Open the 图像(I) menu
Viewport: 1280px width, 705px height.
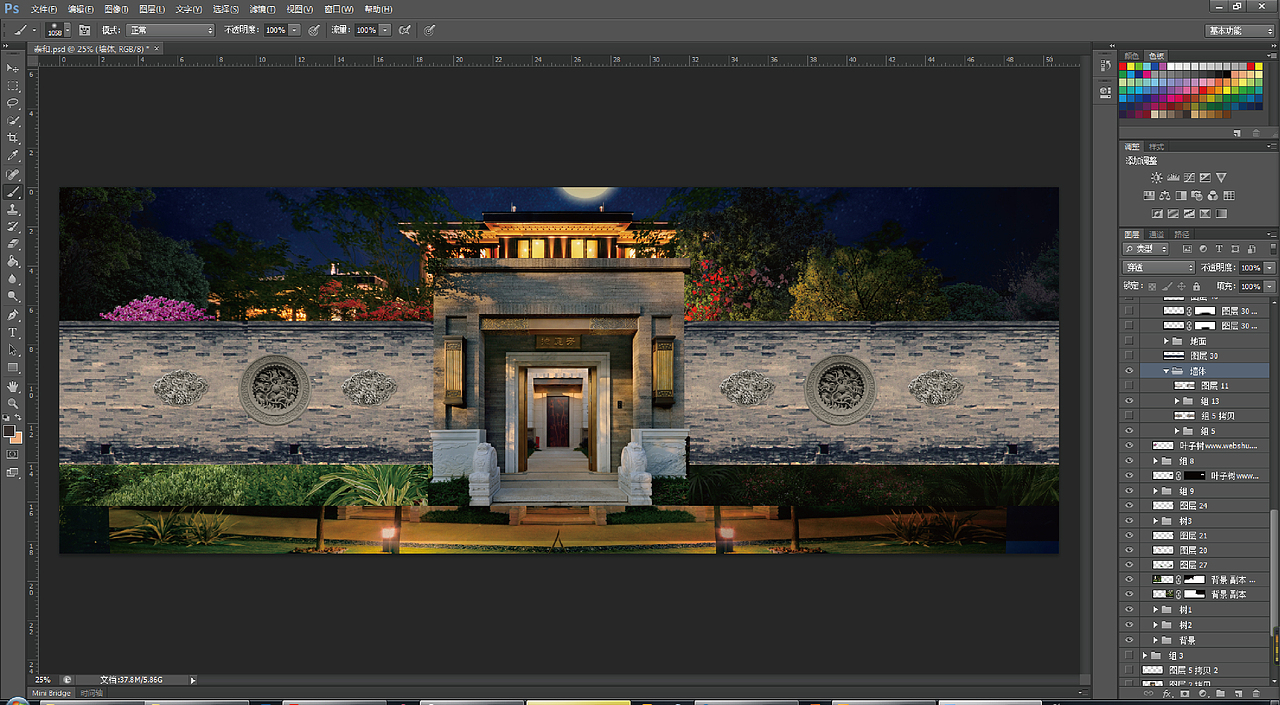[x=116, y=9]
